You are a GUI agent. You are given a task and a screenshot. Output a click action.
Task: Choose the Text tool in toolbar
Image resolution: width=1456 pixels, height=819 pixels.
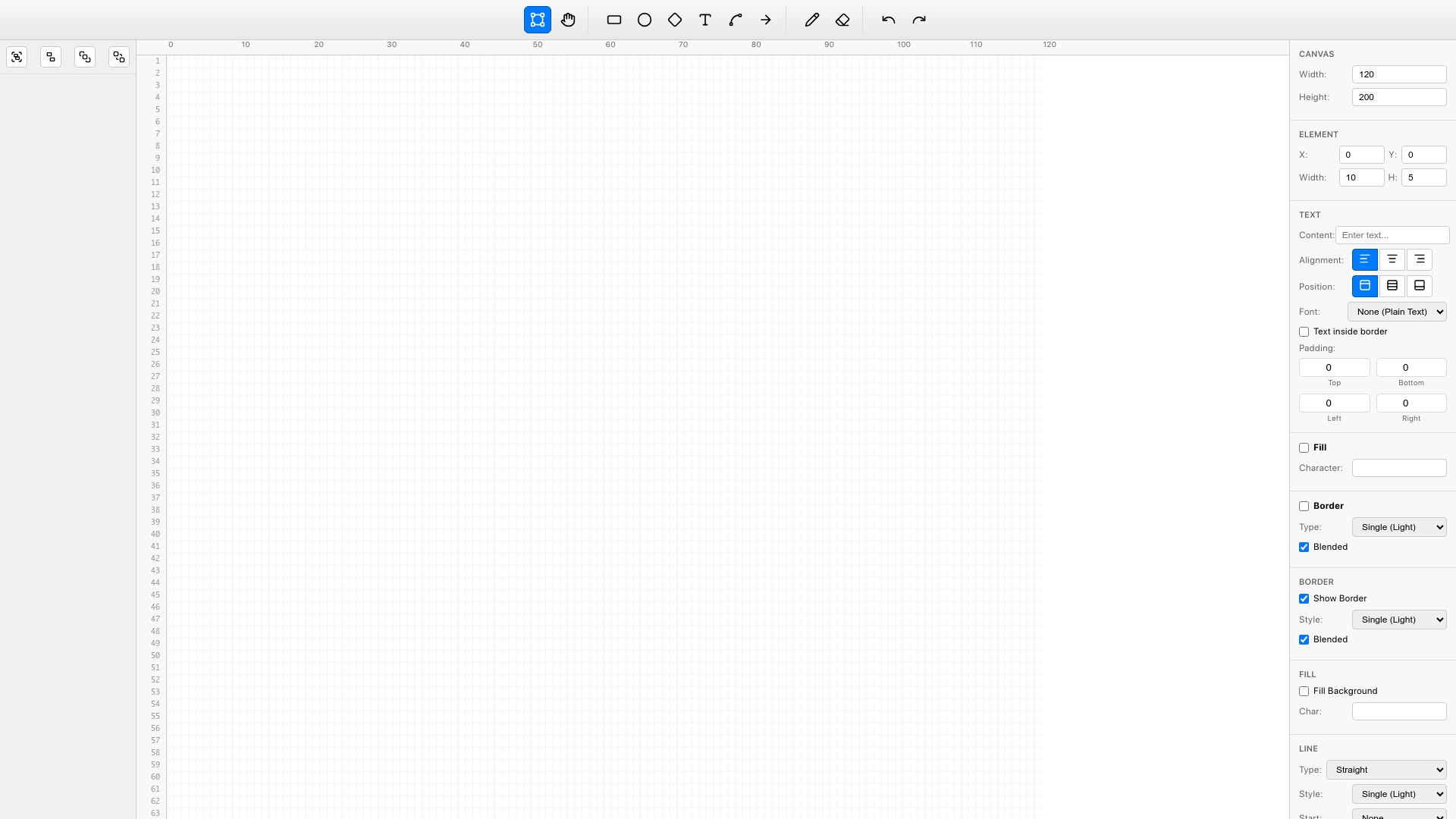coord(705,20)
